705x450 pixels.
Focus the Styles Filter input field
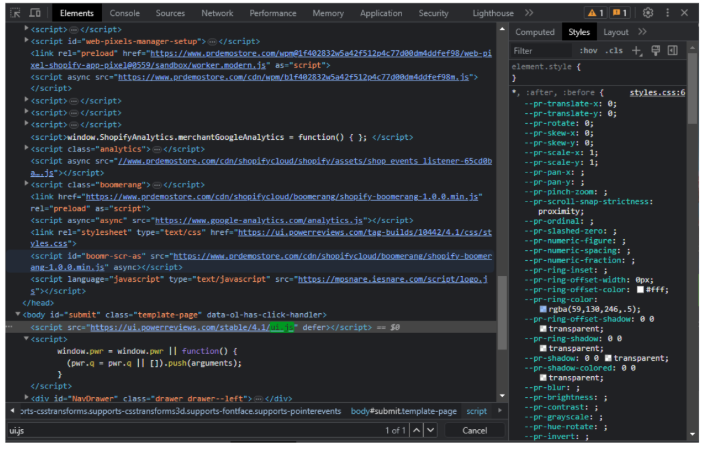[542, 51]
